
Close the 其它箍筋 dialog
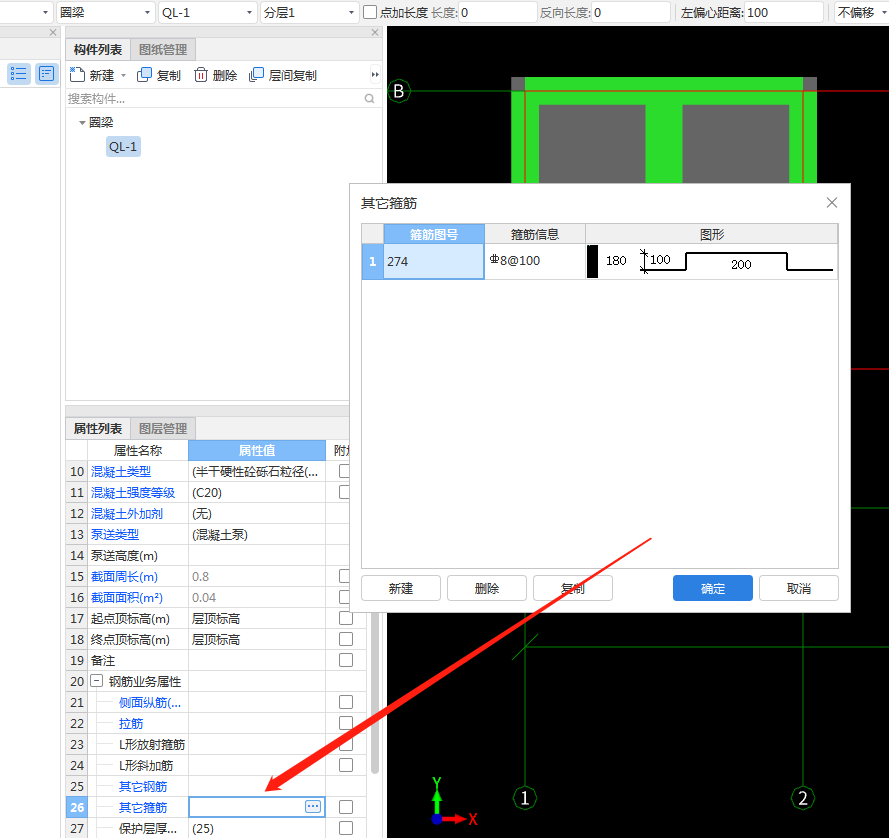coord(831,202)
